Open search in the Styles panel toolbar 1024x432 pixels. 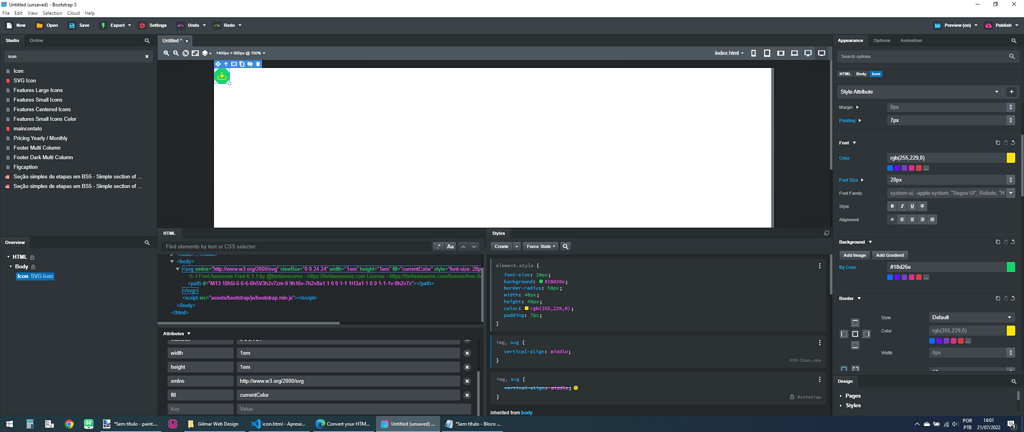click(566, 247)
